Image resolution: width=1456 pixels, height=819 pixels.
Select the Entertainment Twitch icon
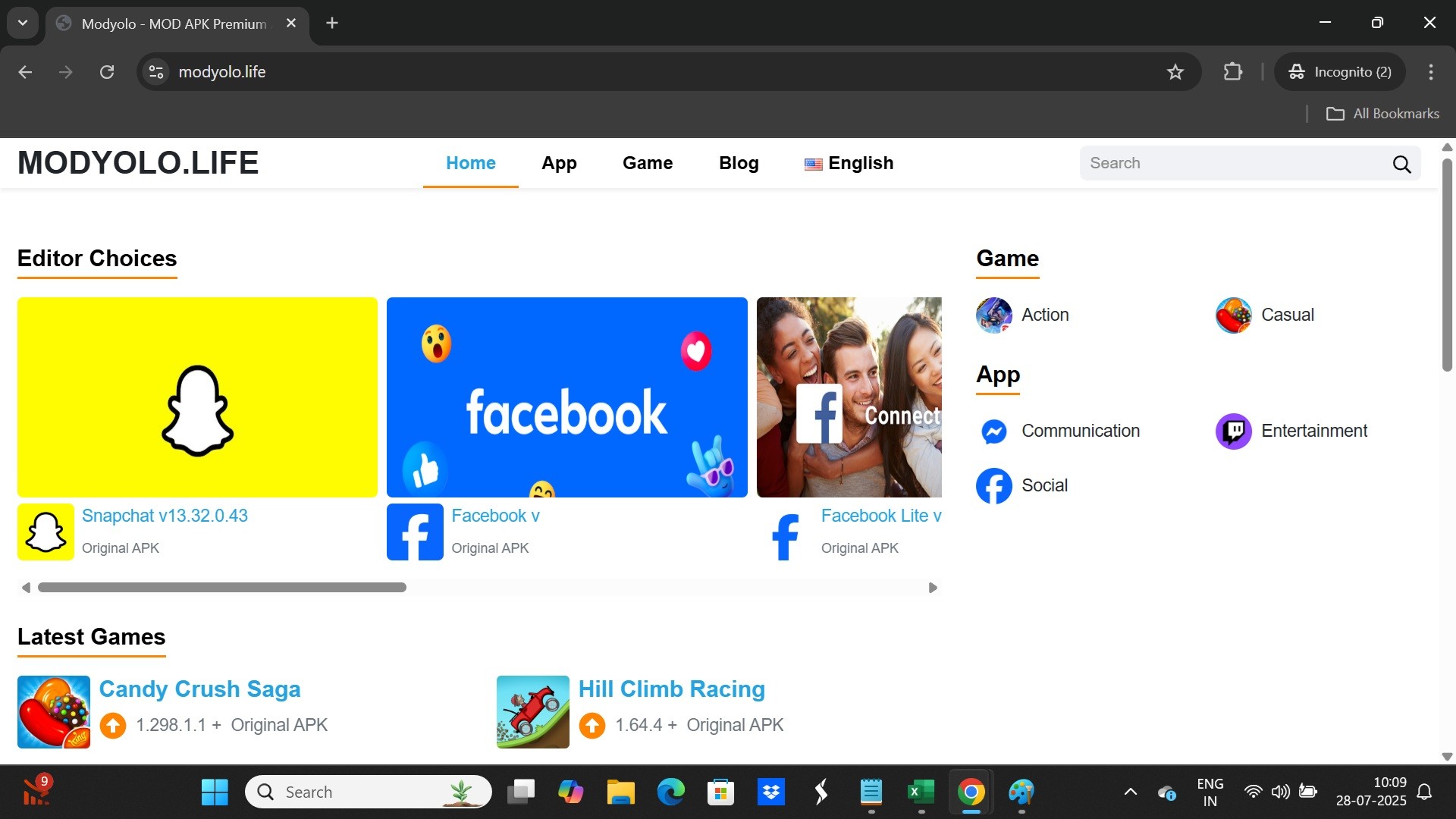(x=1233, y=431)
